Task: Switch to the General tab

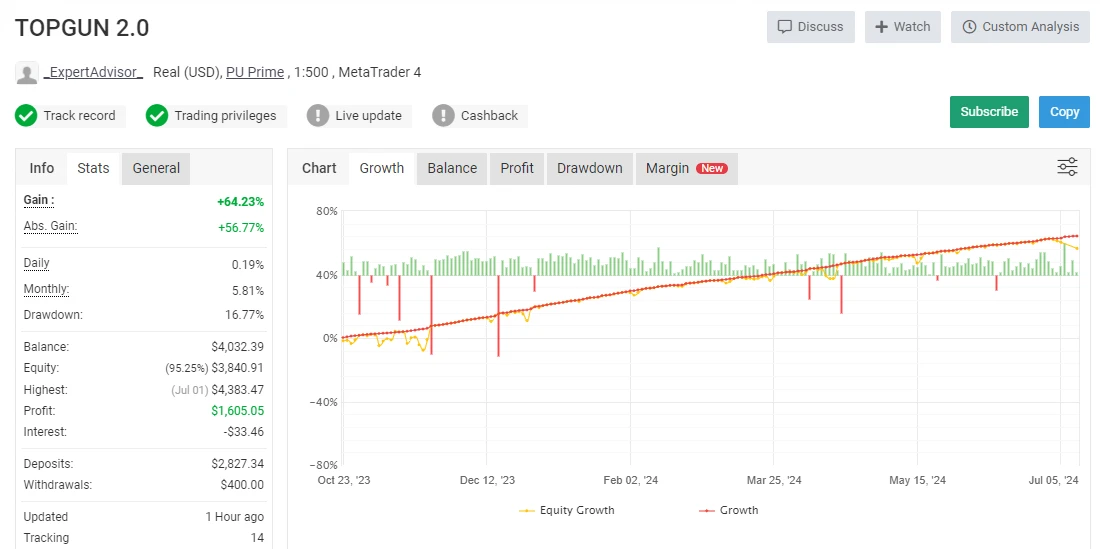Action: coord(156,168)
